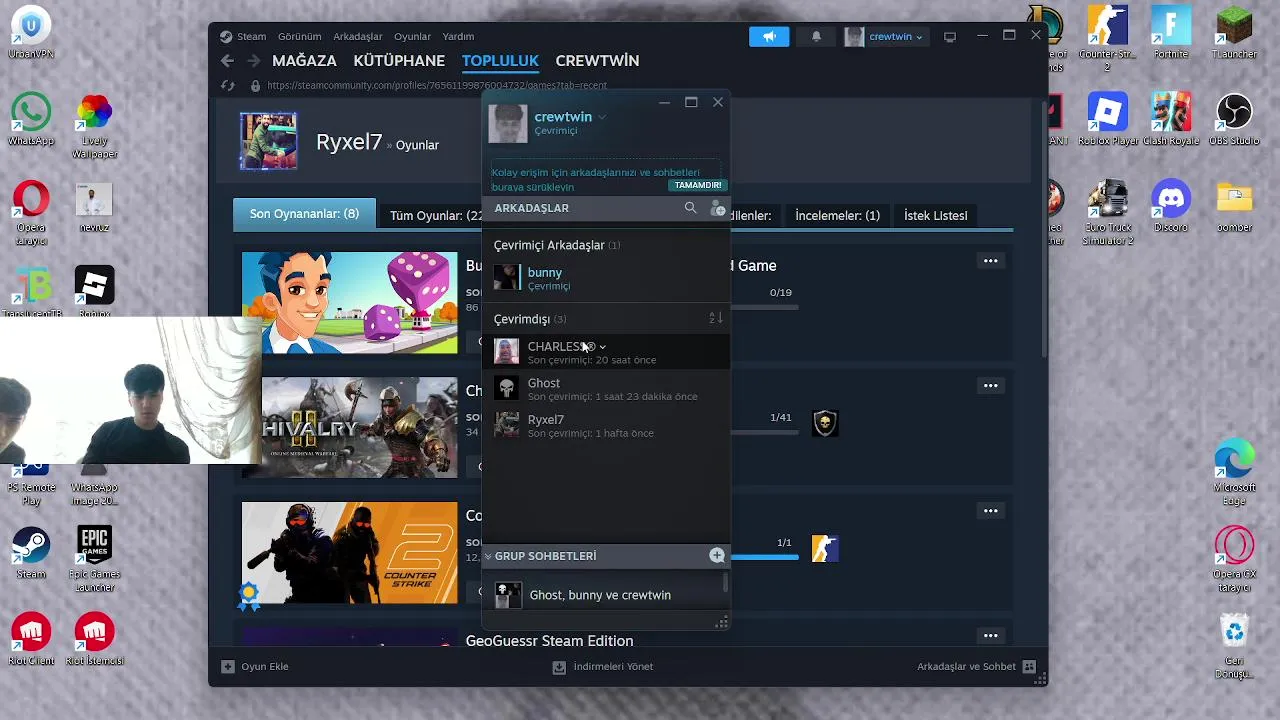Click the Ryxel7 profile avatar
This screenshot has height=720, width=1280.
coord(268,141)
